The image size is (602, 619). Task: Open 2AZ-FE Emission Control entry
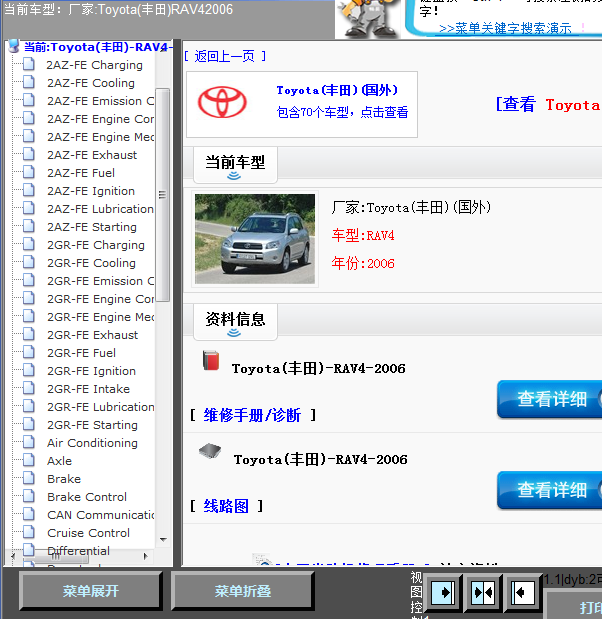point(100,101)
